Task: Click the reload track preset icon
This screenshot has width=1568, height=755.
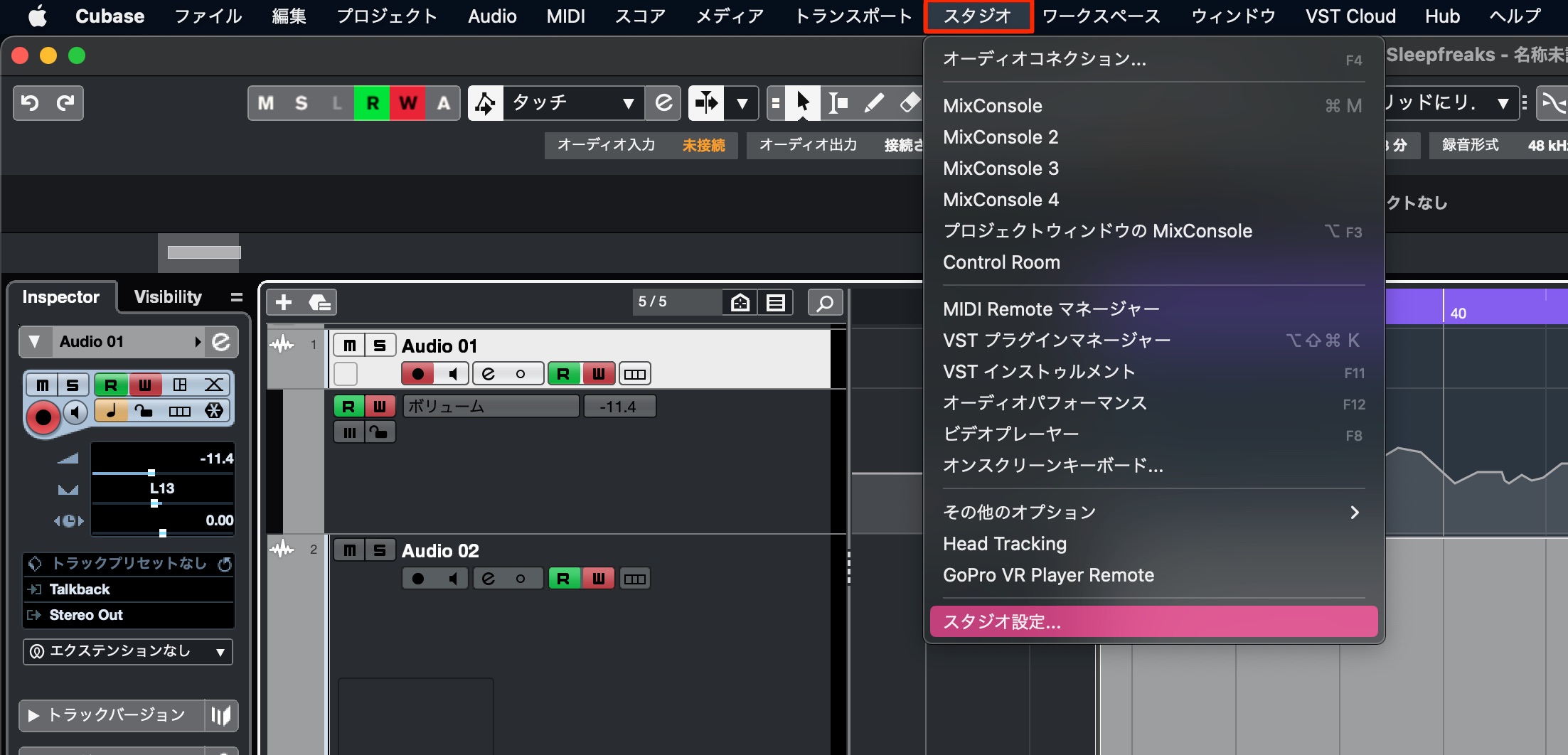Action: click(224, 564)
